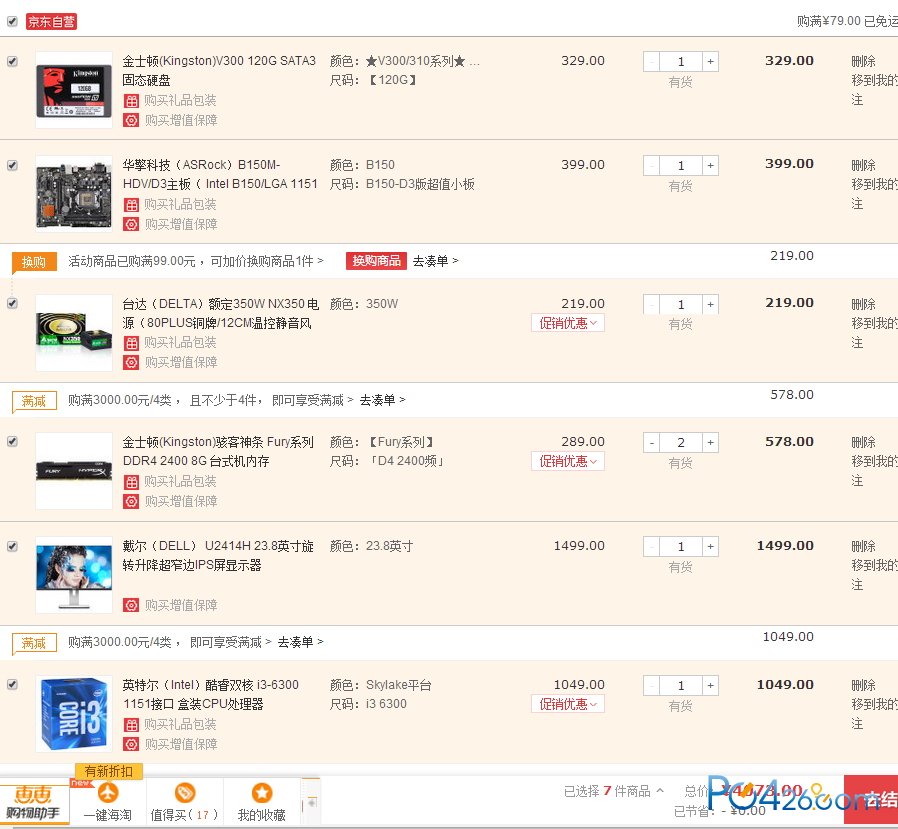
Task: Delete the ASRock B150M motherboard from cart
Action: click(x=863, y=165)
